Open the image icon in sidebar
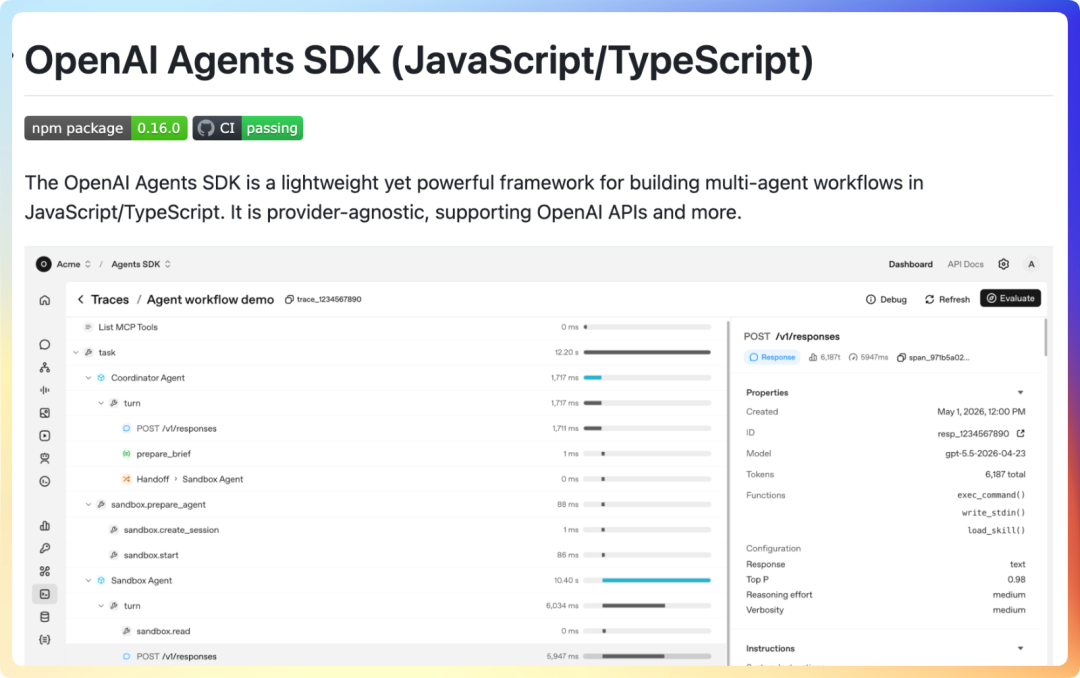This screenshot has height=678, width=1080. tap(45, 413)
